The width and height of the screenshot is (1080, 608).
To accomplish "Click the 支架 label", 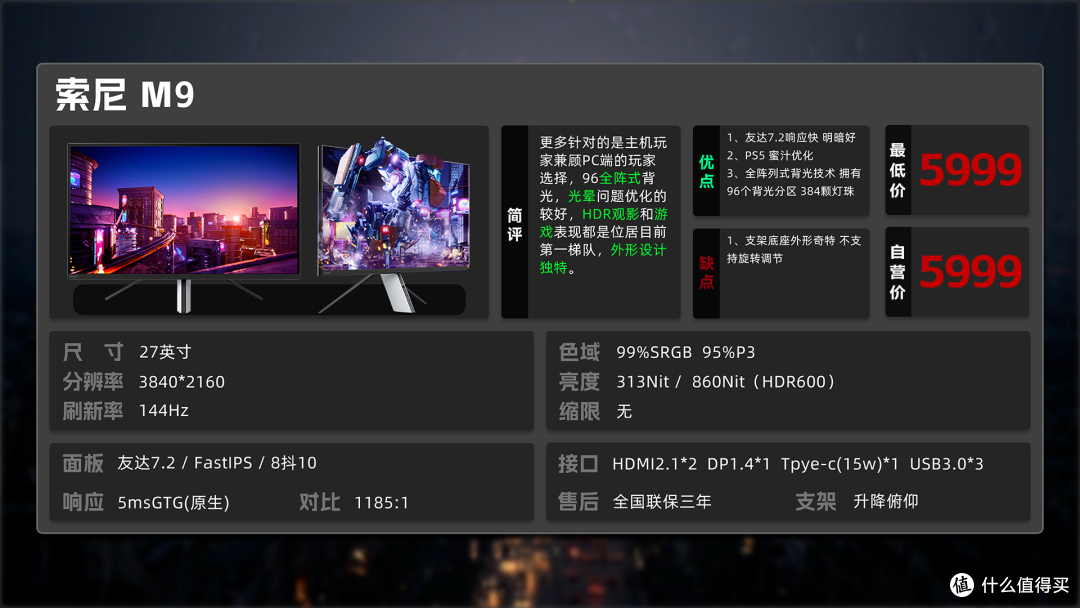I will click(x=816, y=501).
